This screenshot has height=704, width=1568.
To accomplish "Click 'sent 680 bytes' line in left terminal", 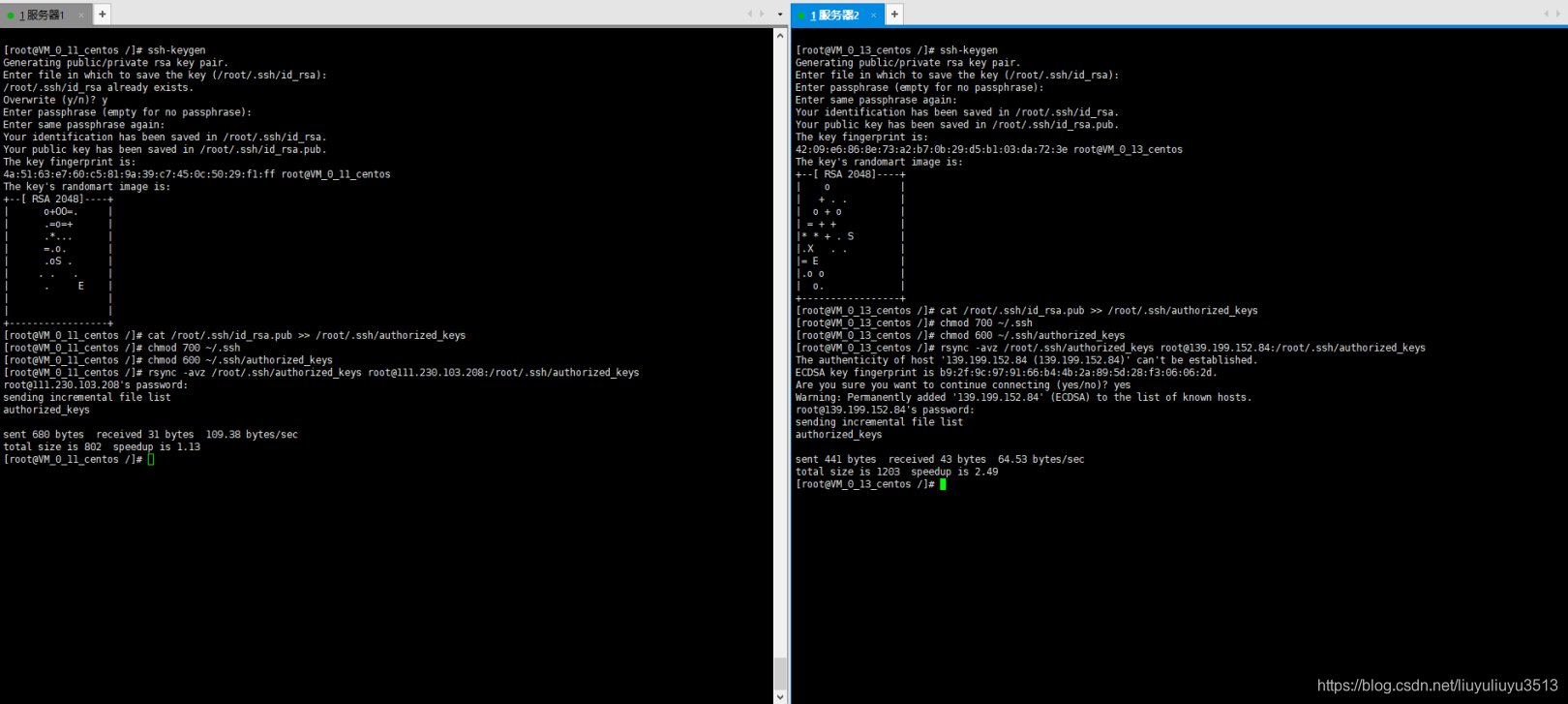I will click(x=150, y=435).
